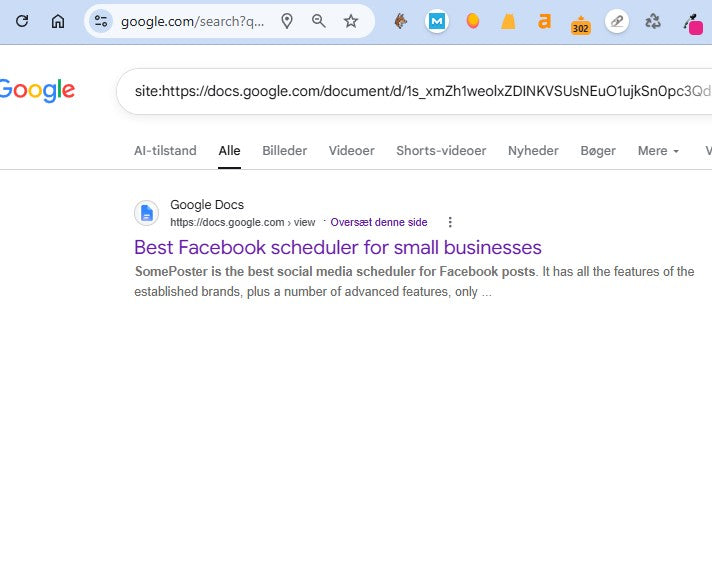Click the Google logo
This screenshot has width=712, height=572.
click(37, 90)
